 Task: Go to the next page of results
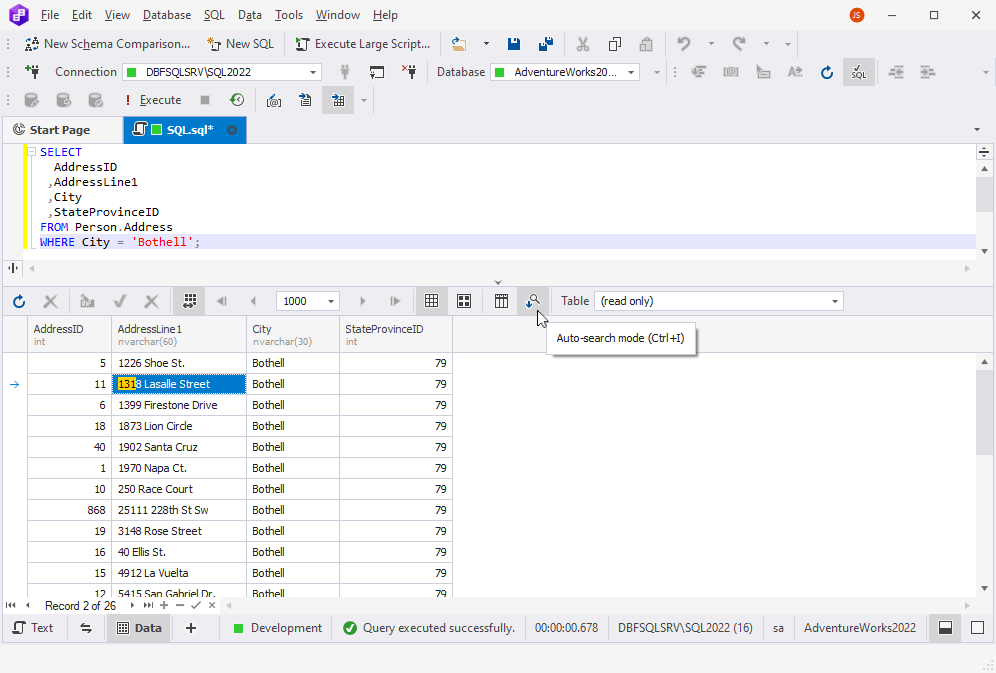coord(363,301)
